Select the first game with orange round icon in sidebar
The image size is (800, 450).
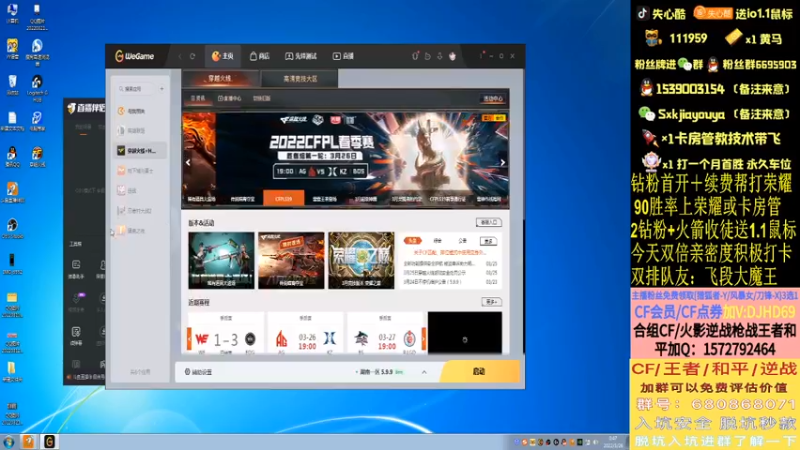(140, 111)
